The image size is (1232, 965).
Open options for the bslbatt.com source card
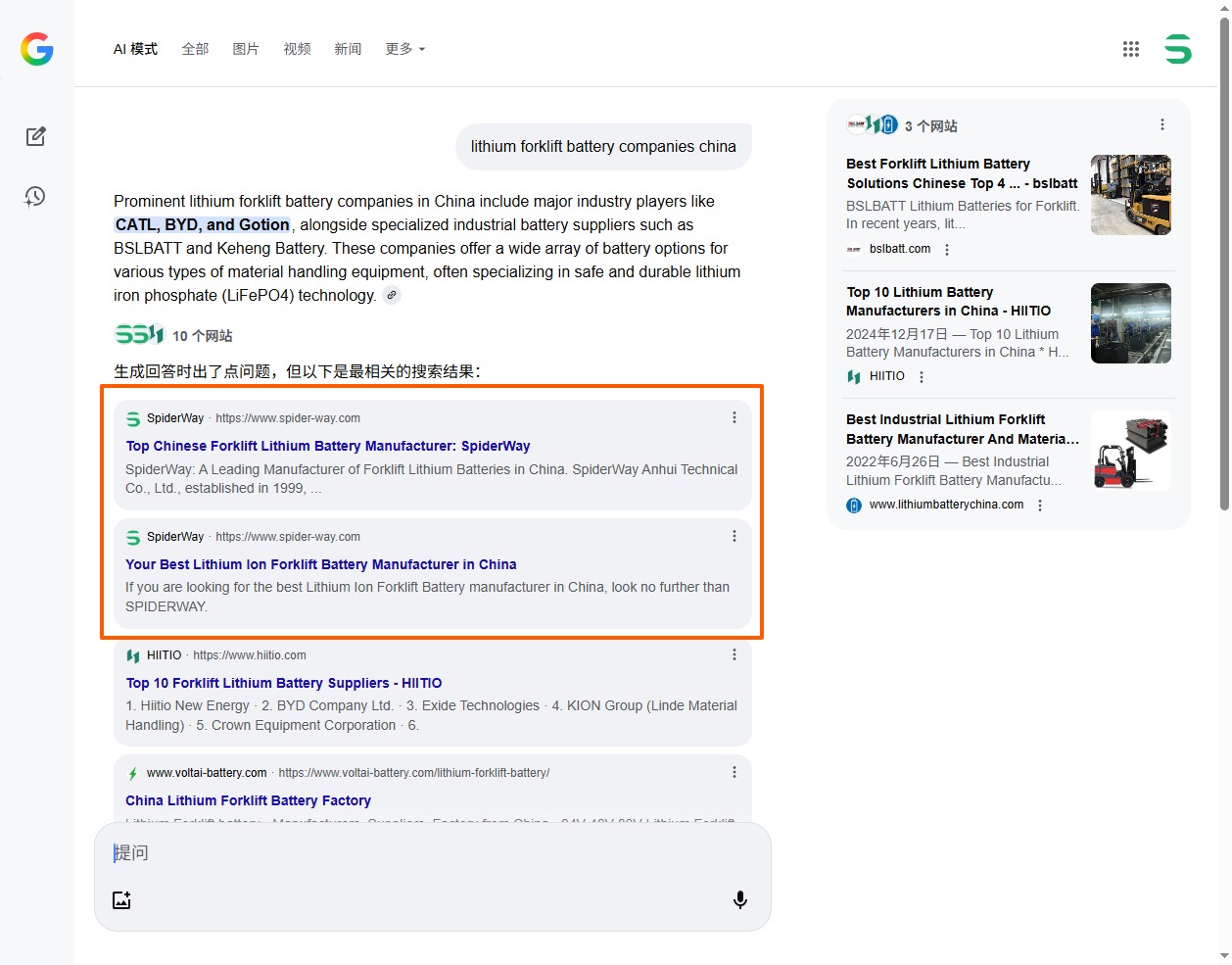click(947, 250)
